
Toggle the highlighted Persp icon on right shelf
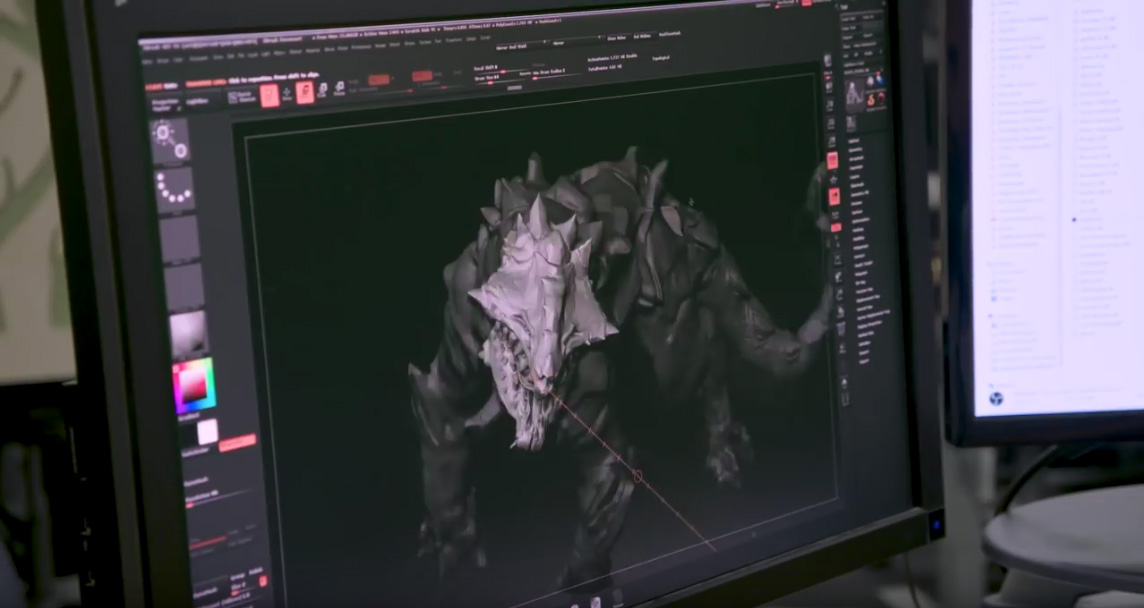click(x=832, y=161)
